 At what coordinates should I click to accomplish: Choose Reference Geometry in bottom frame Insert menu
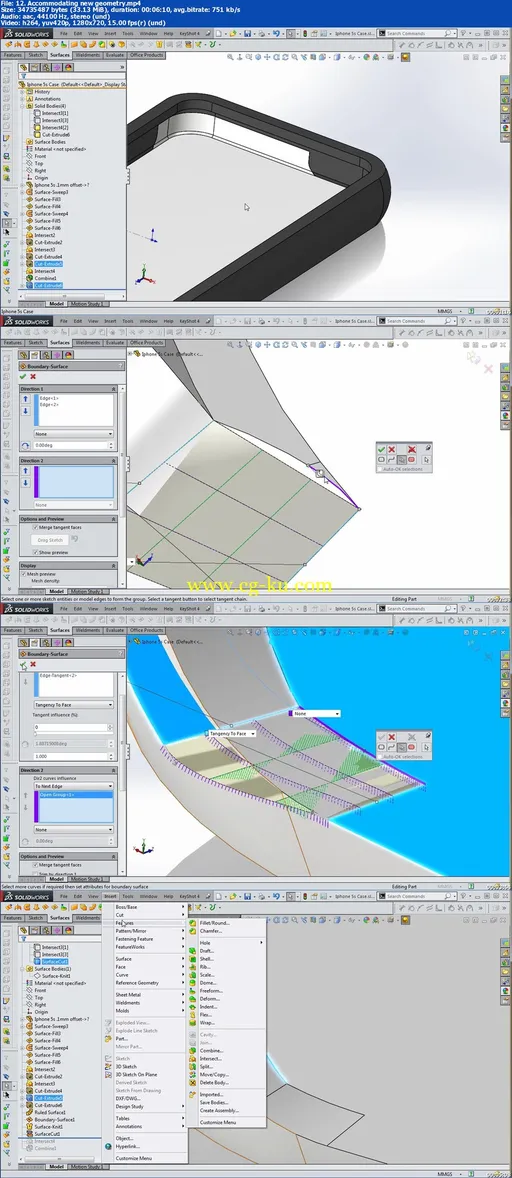click(137, 983)
